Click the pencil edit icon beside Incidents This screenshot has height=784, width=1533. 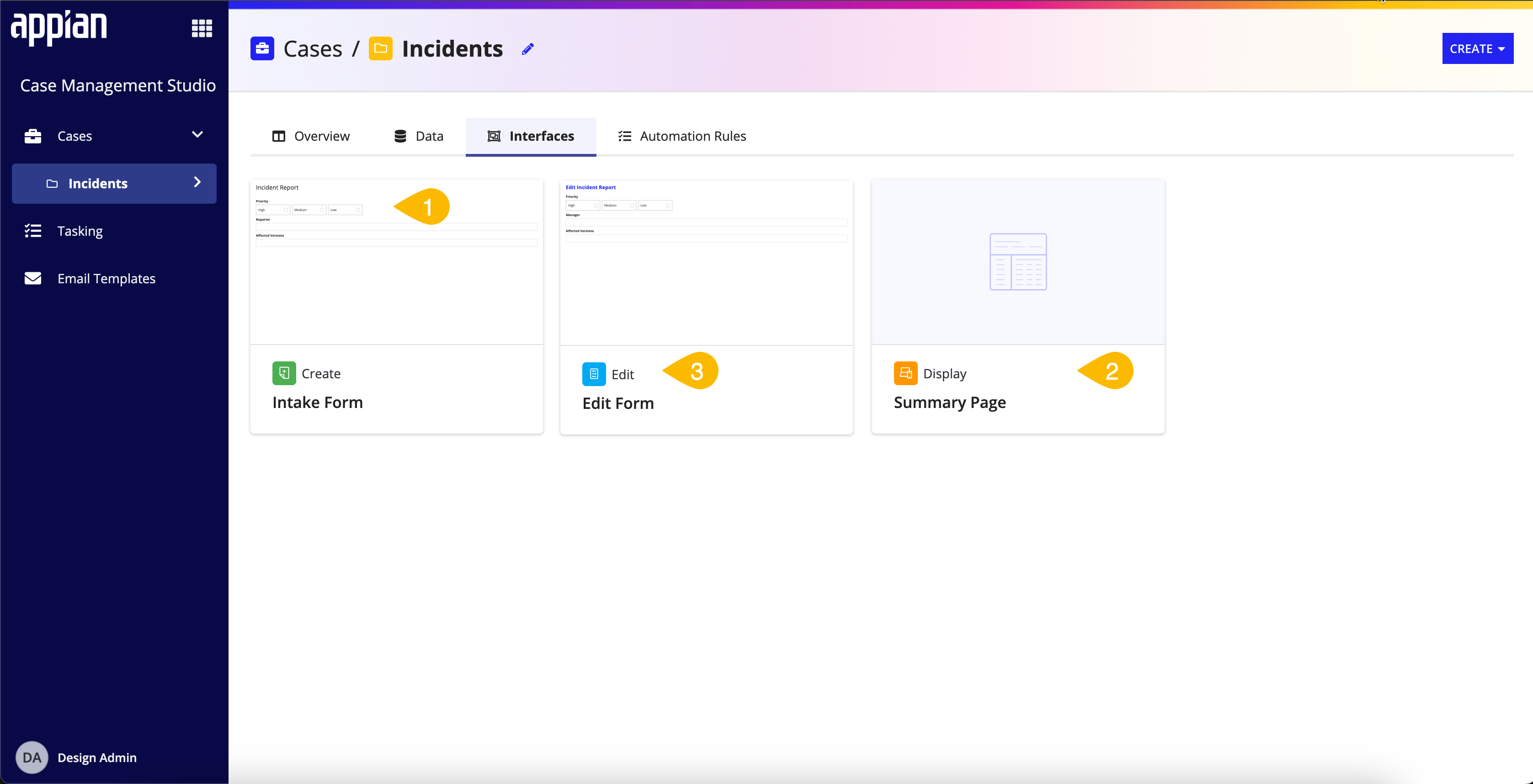(527, 49)
